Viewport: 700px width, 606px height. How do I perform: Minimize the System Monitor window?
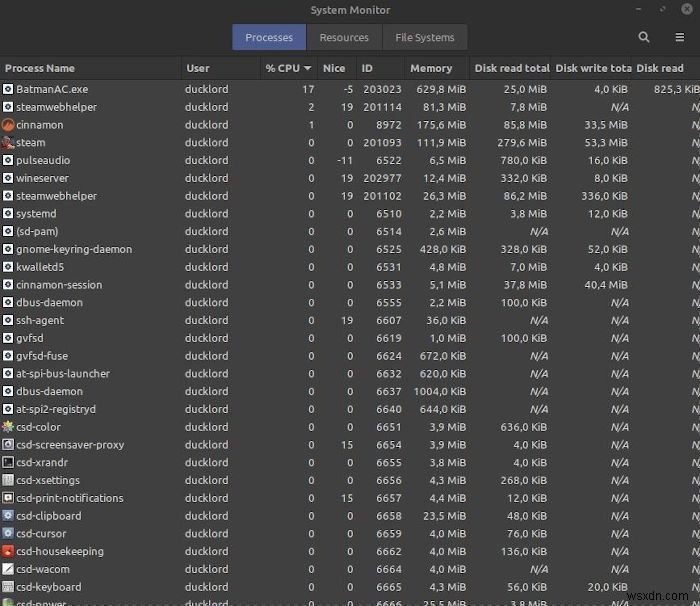coord(638,9)
